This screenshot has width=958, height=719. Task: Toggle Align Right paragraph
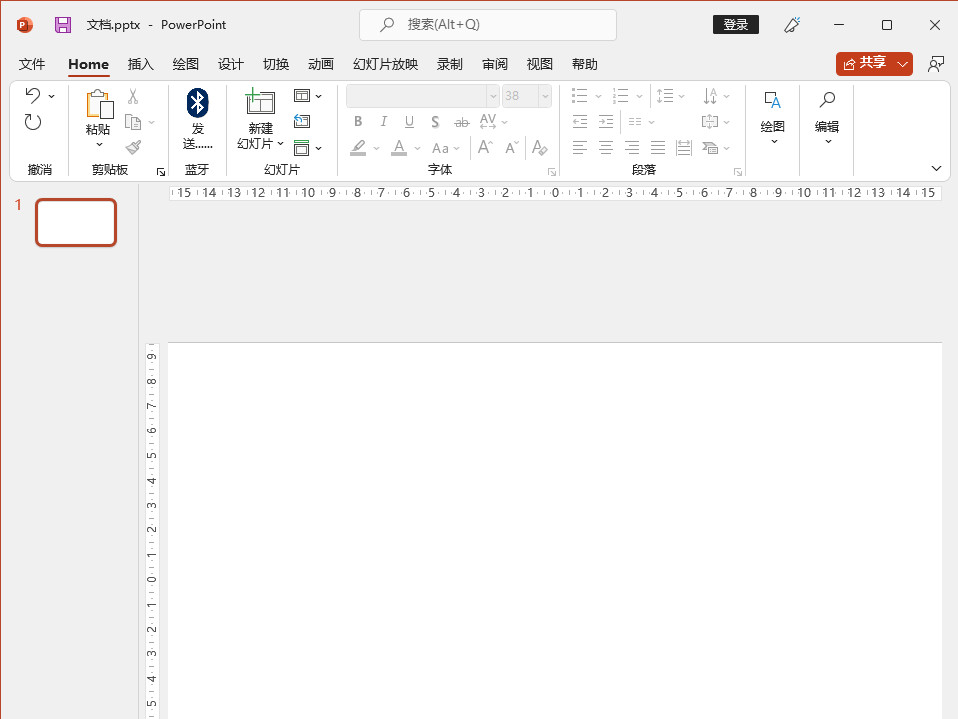coord(632,147)
